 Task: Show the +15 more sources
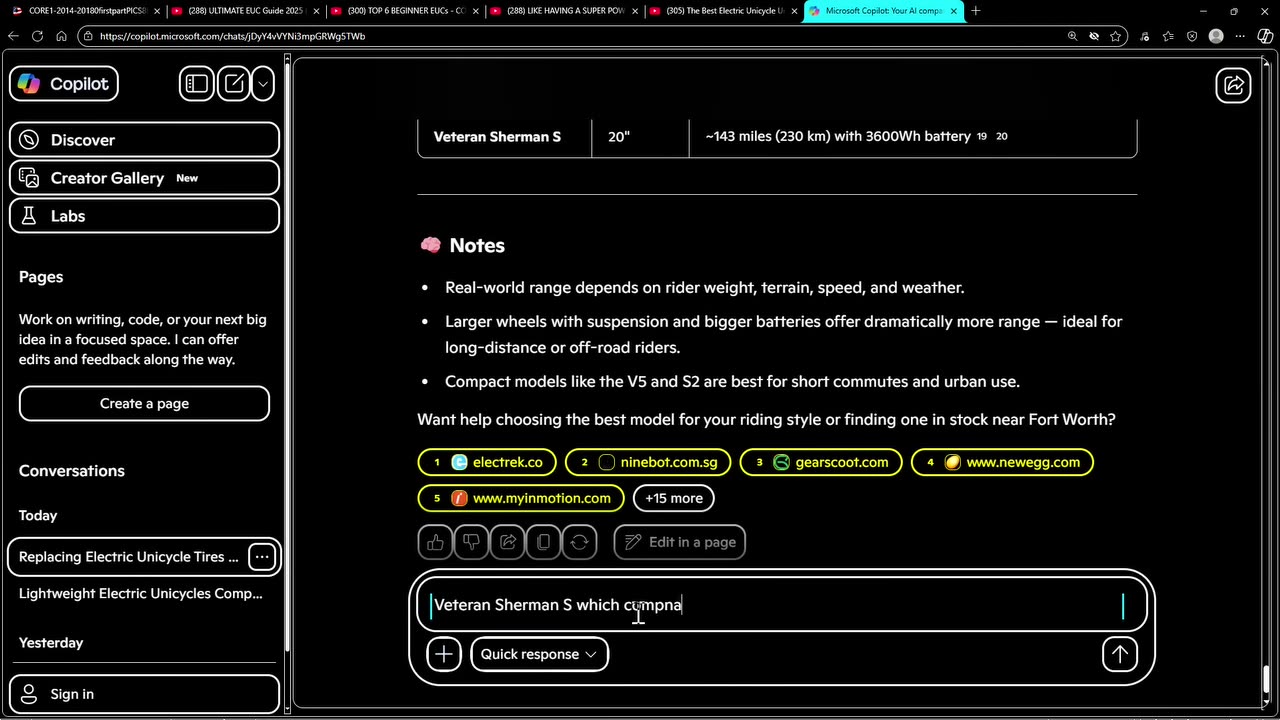click(x=674, y=498)
